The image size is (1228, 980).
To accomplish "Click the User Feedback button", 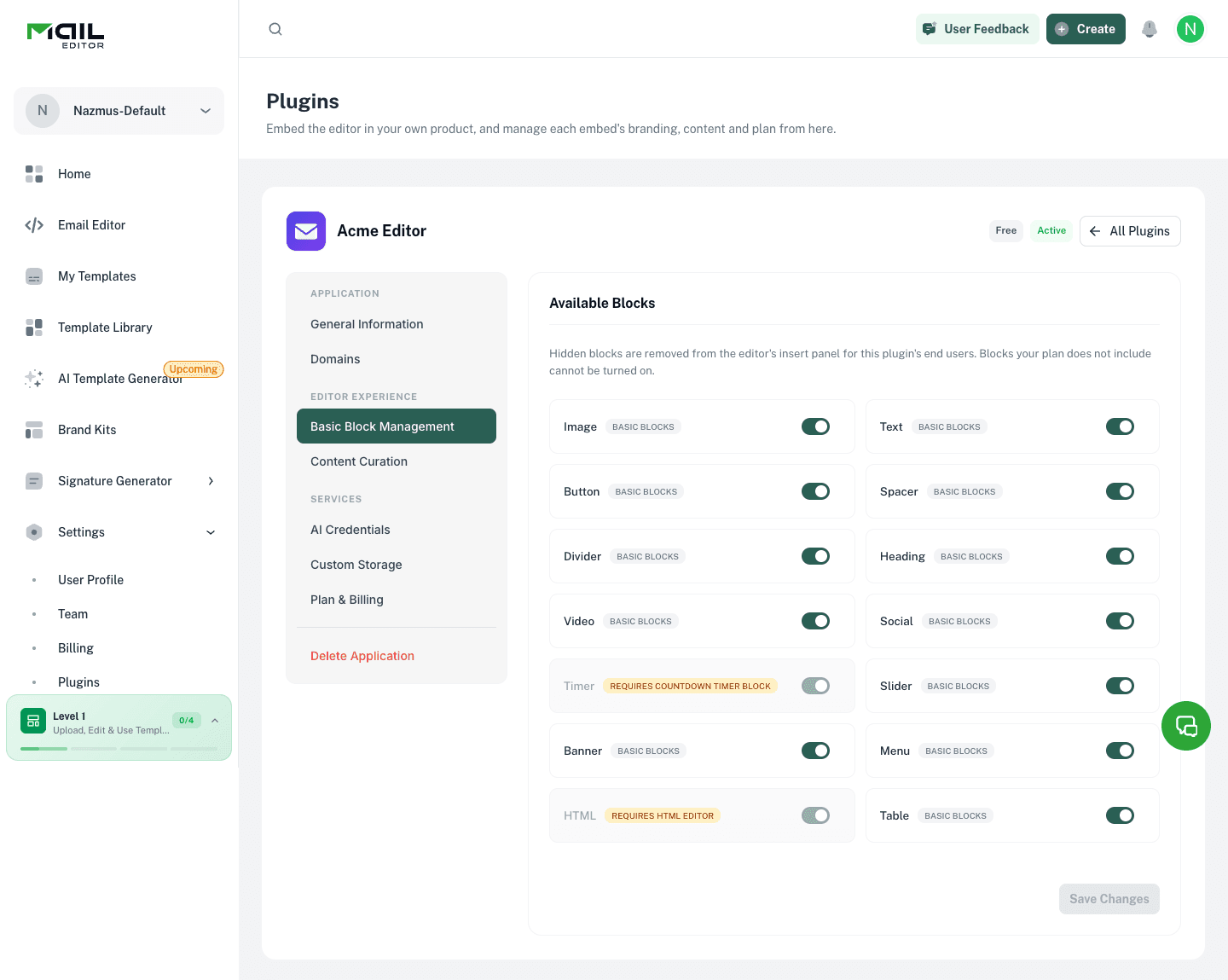I will [x=977, y=29].
